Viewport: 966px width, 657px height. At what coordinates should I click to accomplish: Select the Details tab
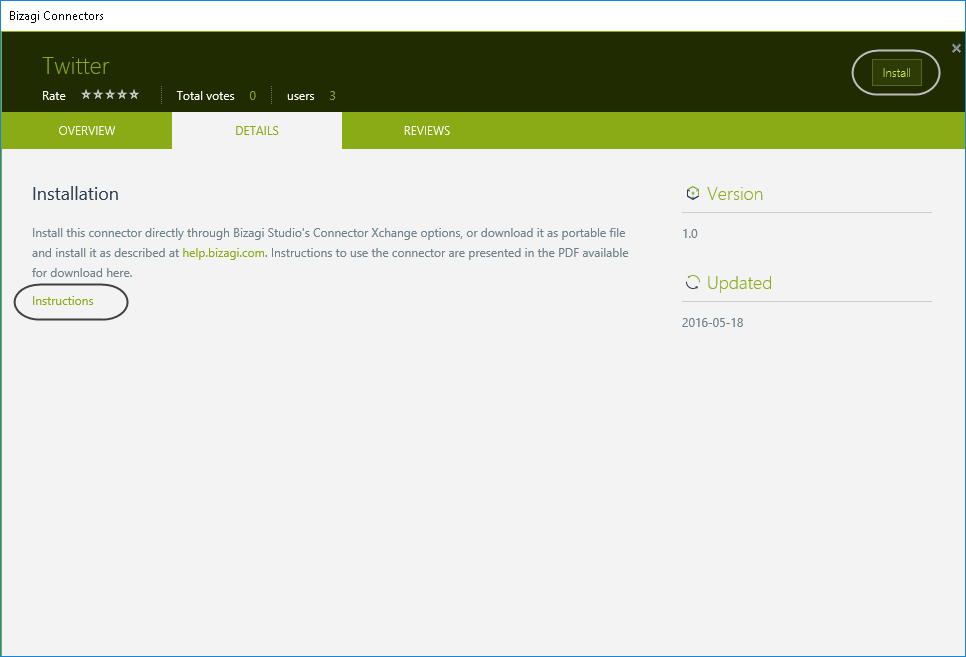[257, 131]
